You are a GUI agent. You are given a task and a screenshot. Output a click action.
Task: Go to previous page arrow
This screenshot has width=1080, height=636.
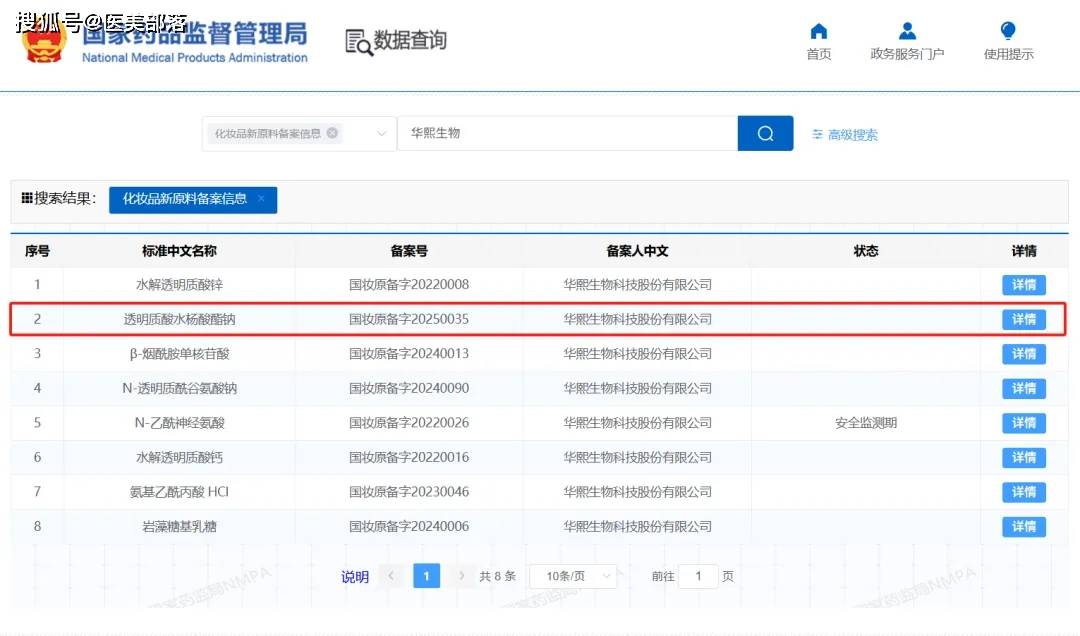point(392,576)
